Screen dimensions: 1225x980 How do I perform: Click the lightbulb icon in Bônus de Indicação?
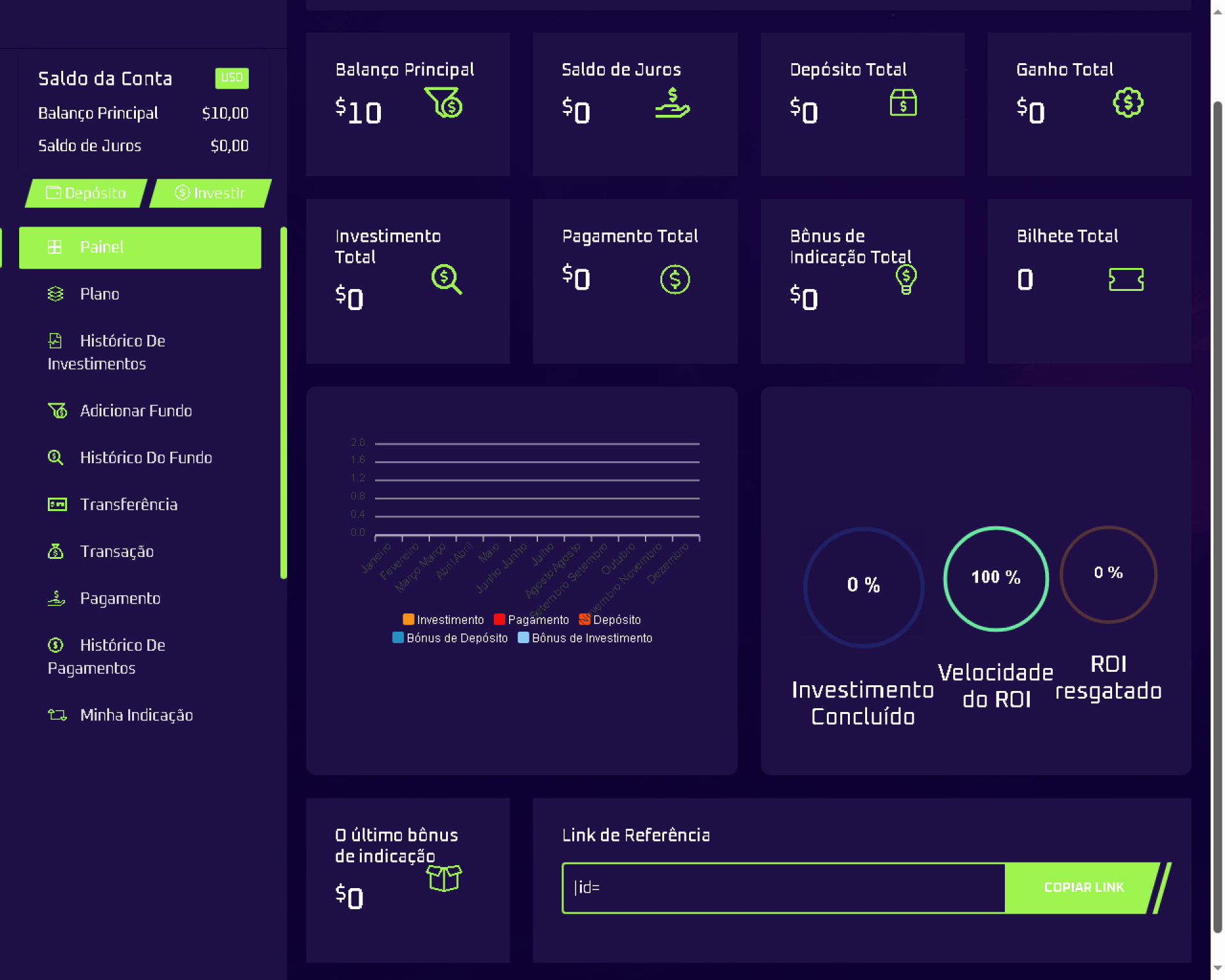point(905,279)
